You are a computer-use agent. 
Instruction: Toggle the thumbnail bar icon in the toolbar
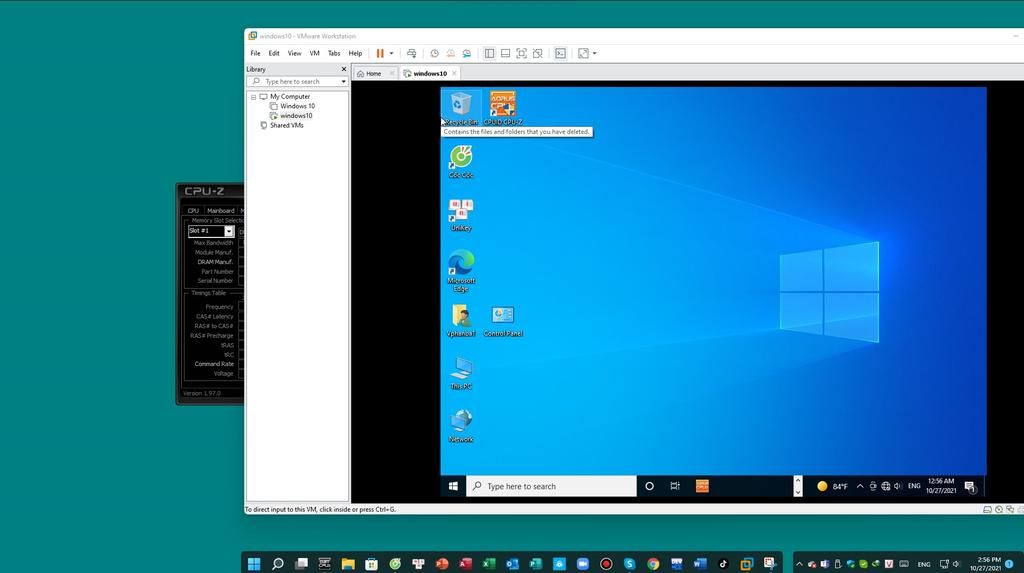(x=505, y=54)
